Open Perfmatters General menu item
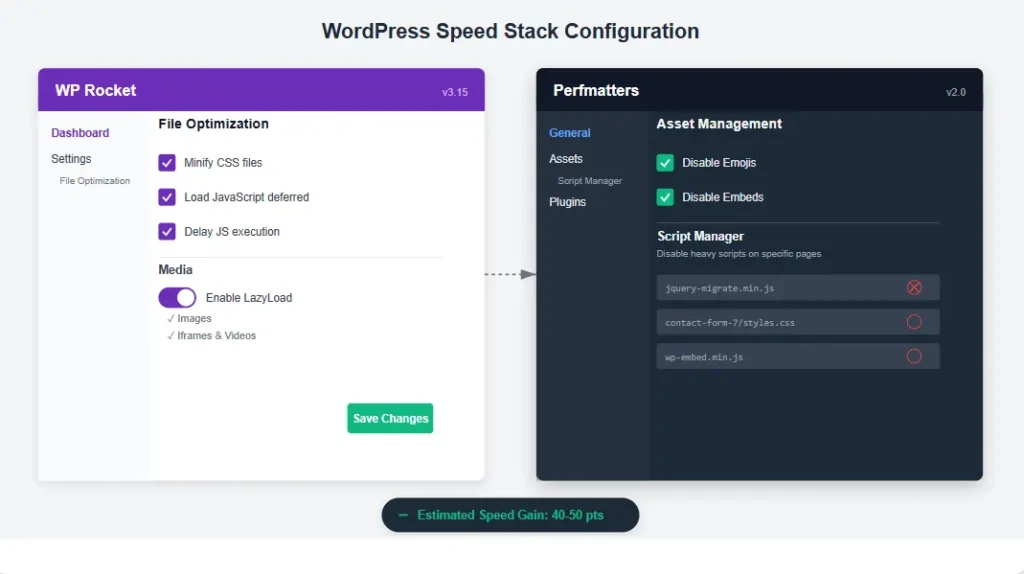This screenshot has height=574, width=1024. tap(569, 133)
